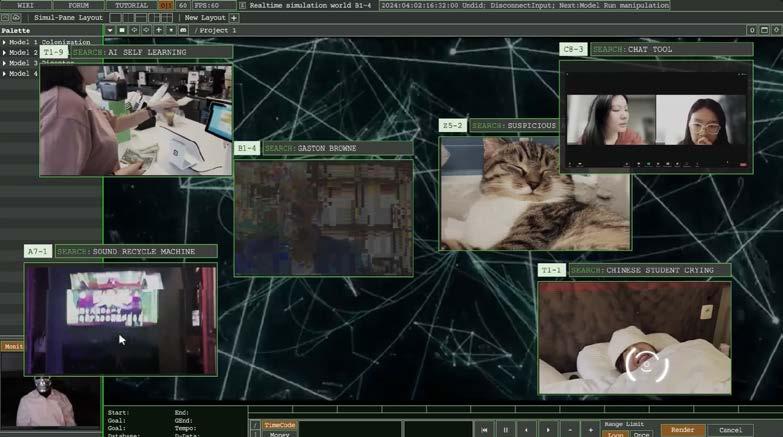The width and height of the screenshot is (783, 437).
Task: Click the SUSPICIOUS search field
Action: pos(514,125)
